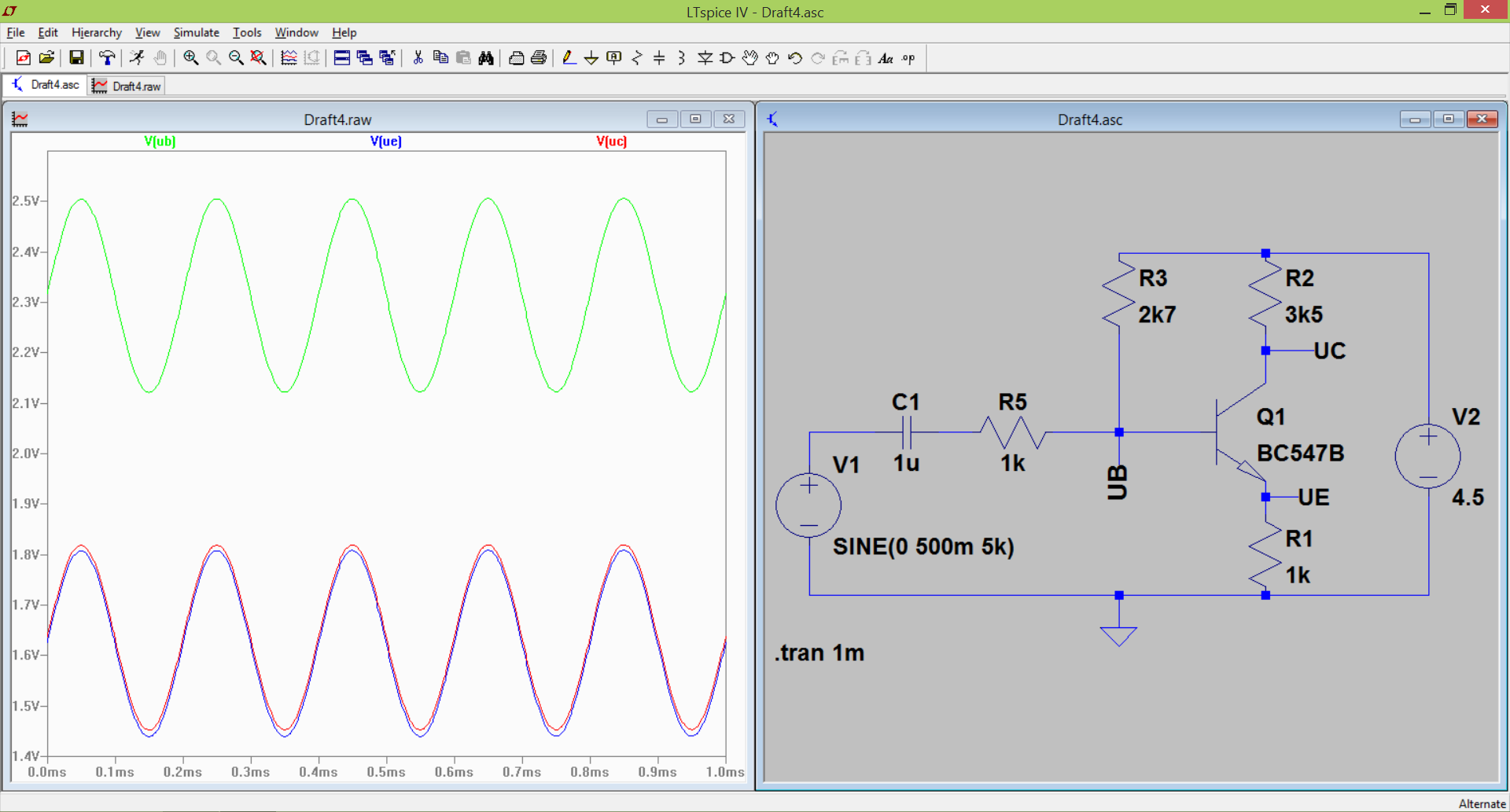Select the Move hand tool
This screenshot has width=1510, height=812.
(x=750, y=57)
